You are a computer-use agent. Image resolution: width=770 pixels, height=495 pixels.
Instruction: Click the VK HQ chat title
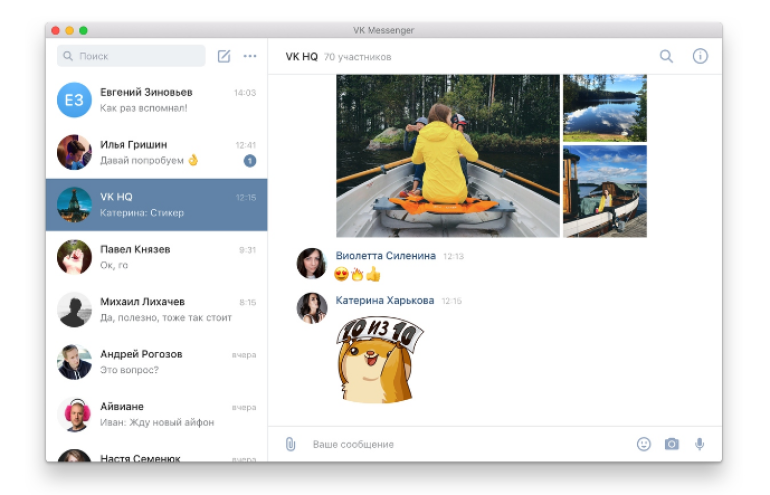click(x=302, y=56)
